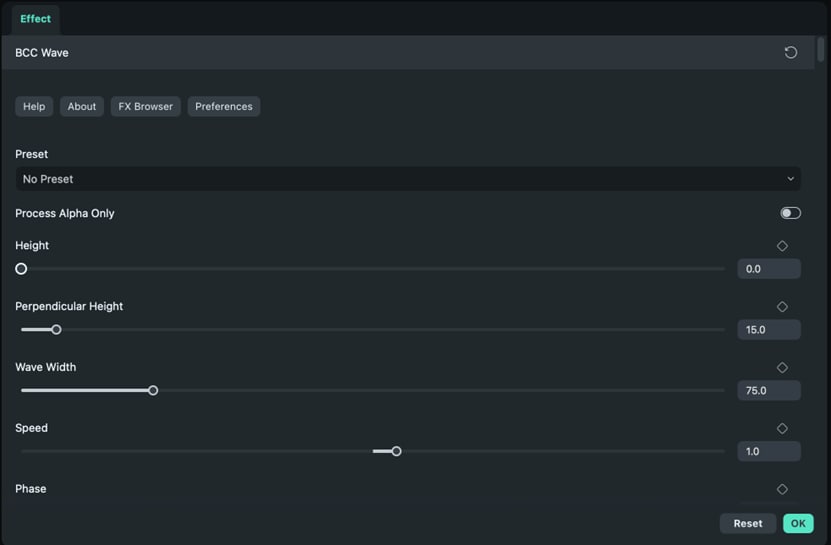The image size is (831, 545).
Task: Click the BCC Wave reset arrow icon
Action: (790, 52)
